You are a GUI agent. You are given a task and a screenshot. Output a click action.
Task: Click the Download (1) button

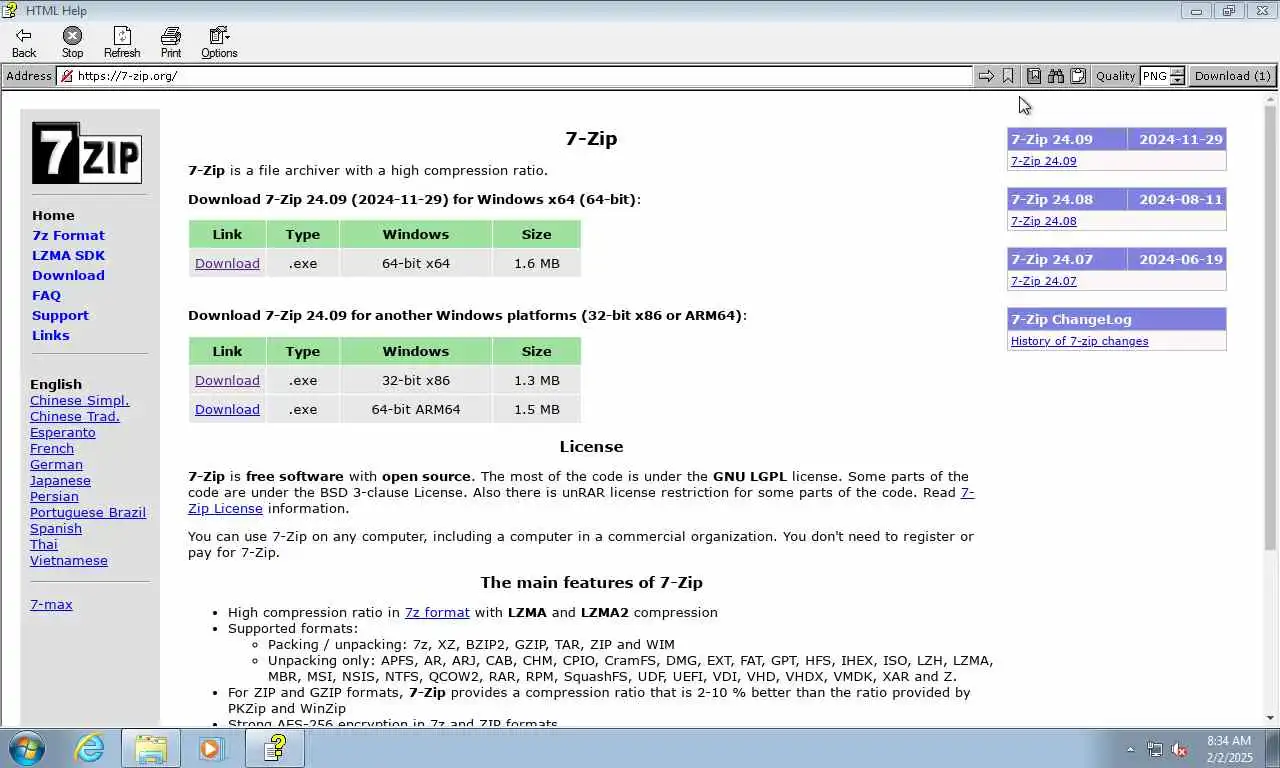[x=1232, y=76]
